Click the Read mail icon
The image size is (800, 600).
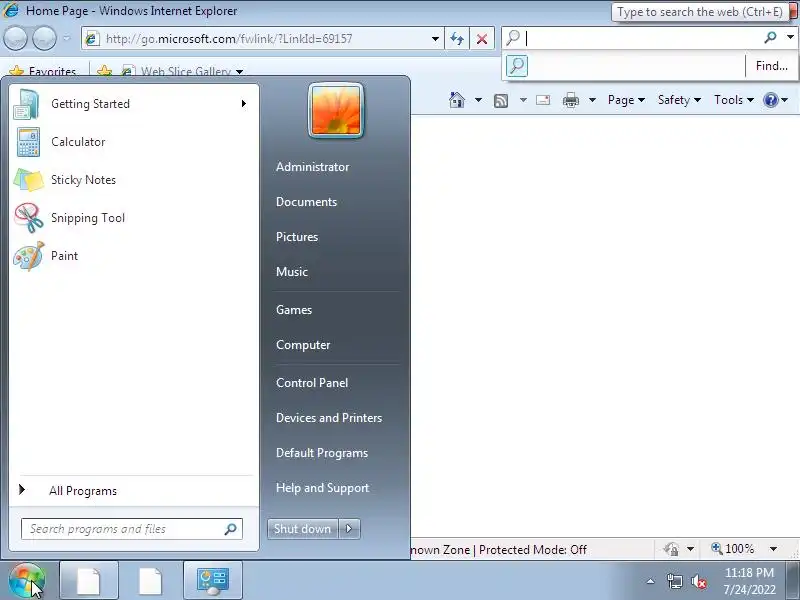point(543,100)
